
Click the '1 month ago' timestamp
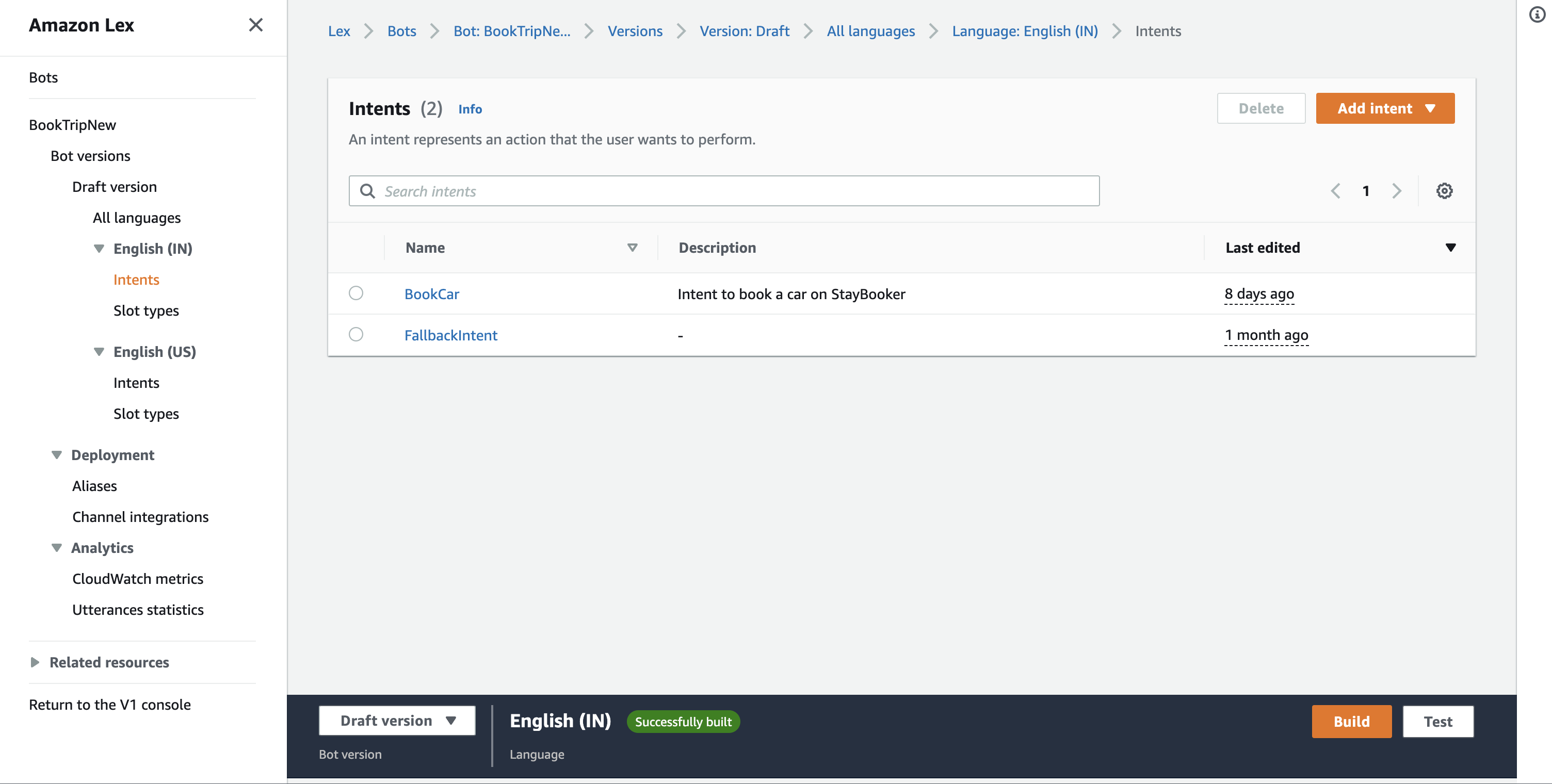tap(1266, 335)
